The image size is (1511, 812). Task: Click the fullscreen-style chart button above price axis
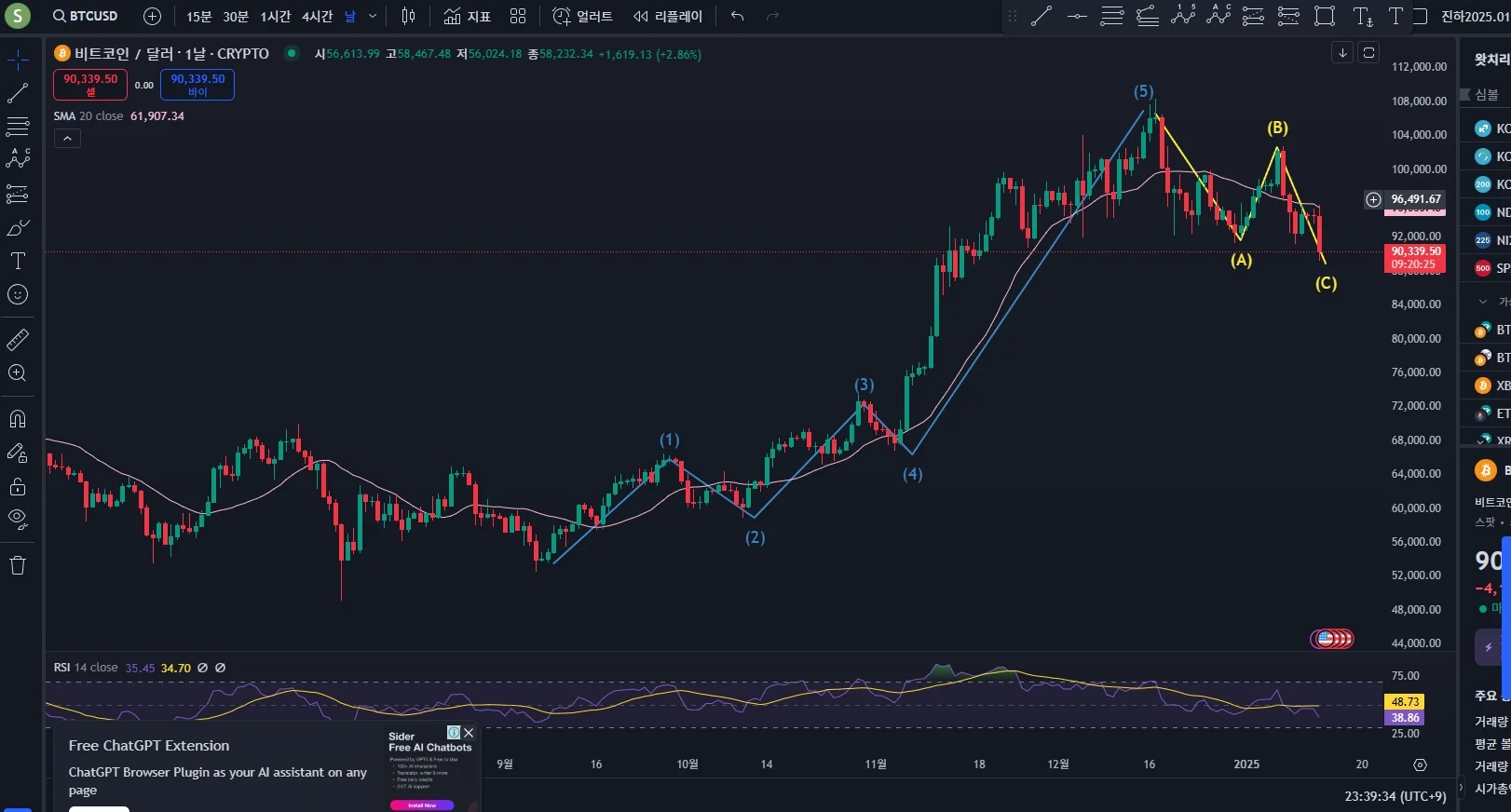click(1368, 53)
